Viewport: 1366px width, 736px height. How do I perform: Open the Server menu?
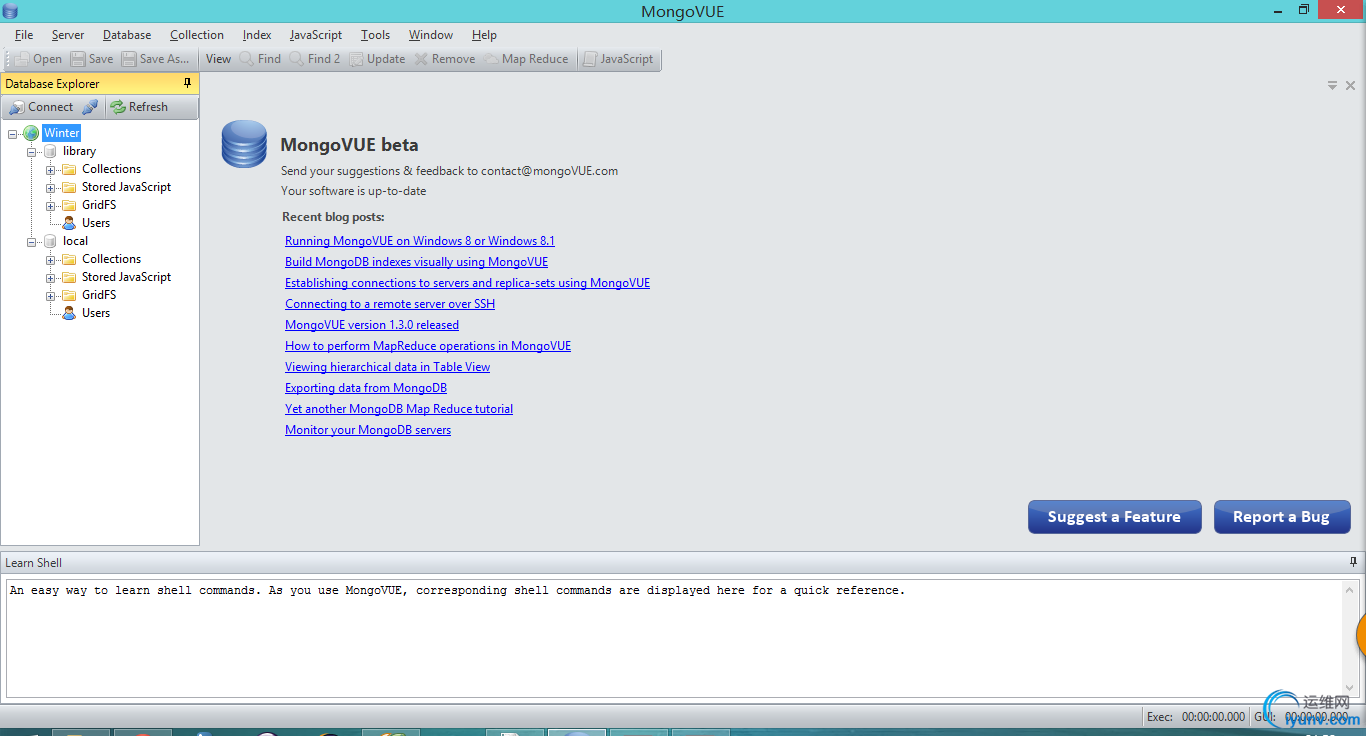click(x=68, y=35)
